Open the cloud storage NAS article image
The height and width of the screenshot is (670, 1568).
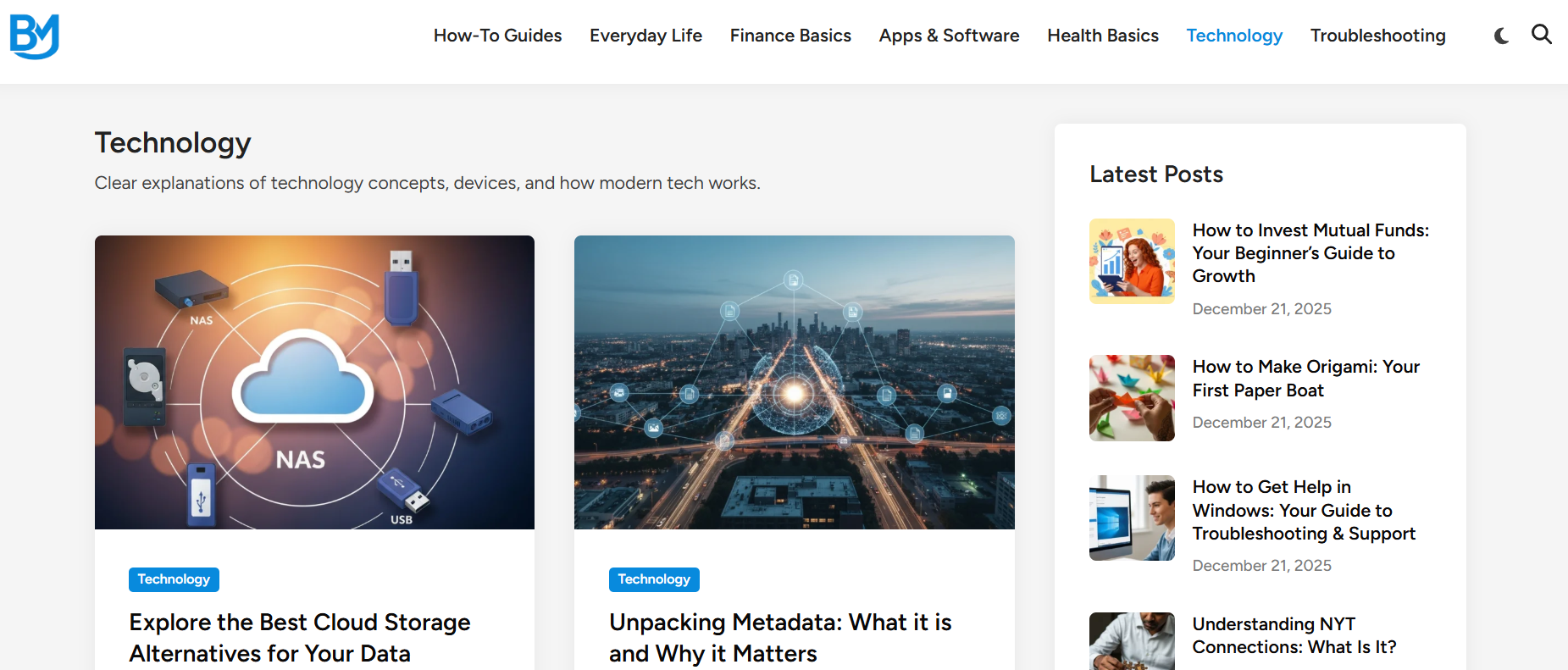[314, 382]
